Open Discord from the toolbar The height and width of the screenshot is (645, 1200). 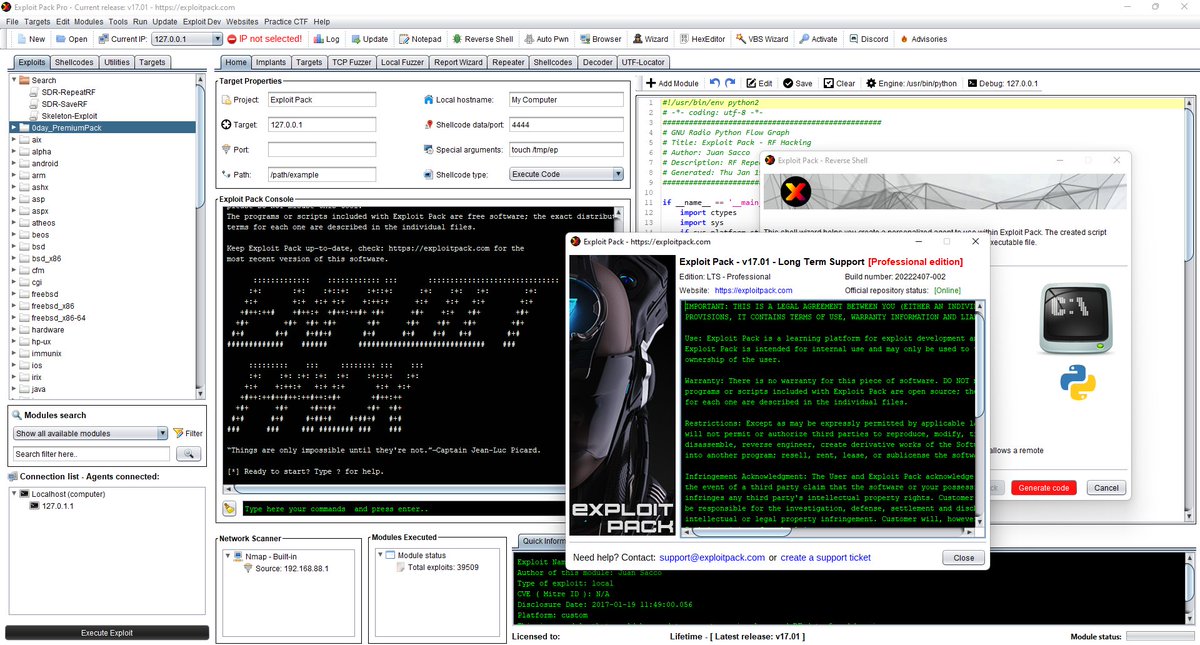pyautogui.click(x=868, y=39)
